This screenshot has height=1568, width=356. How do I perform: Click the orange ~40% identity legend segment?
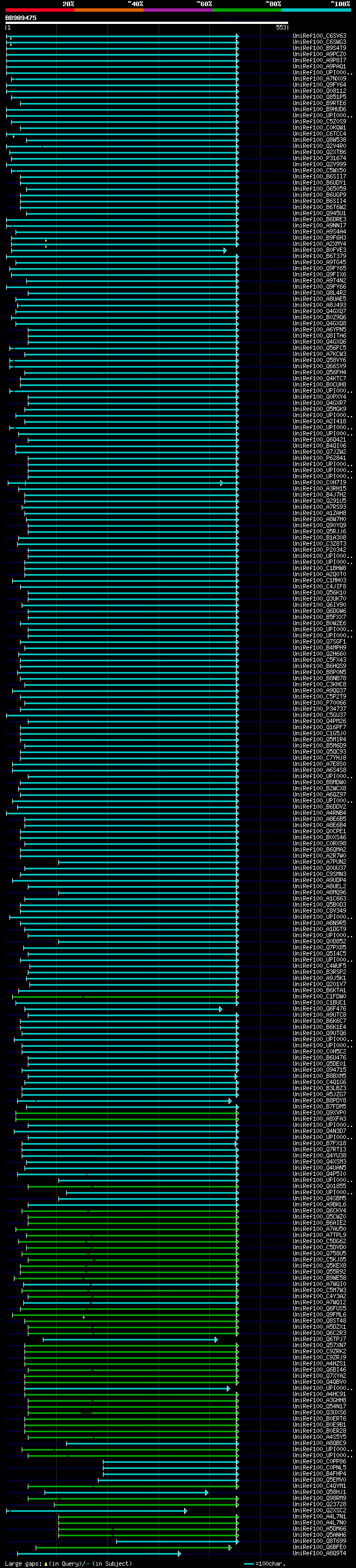tap(109, 10)
